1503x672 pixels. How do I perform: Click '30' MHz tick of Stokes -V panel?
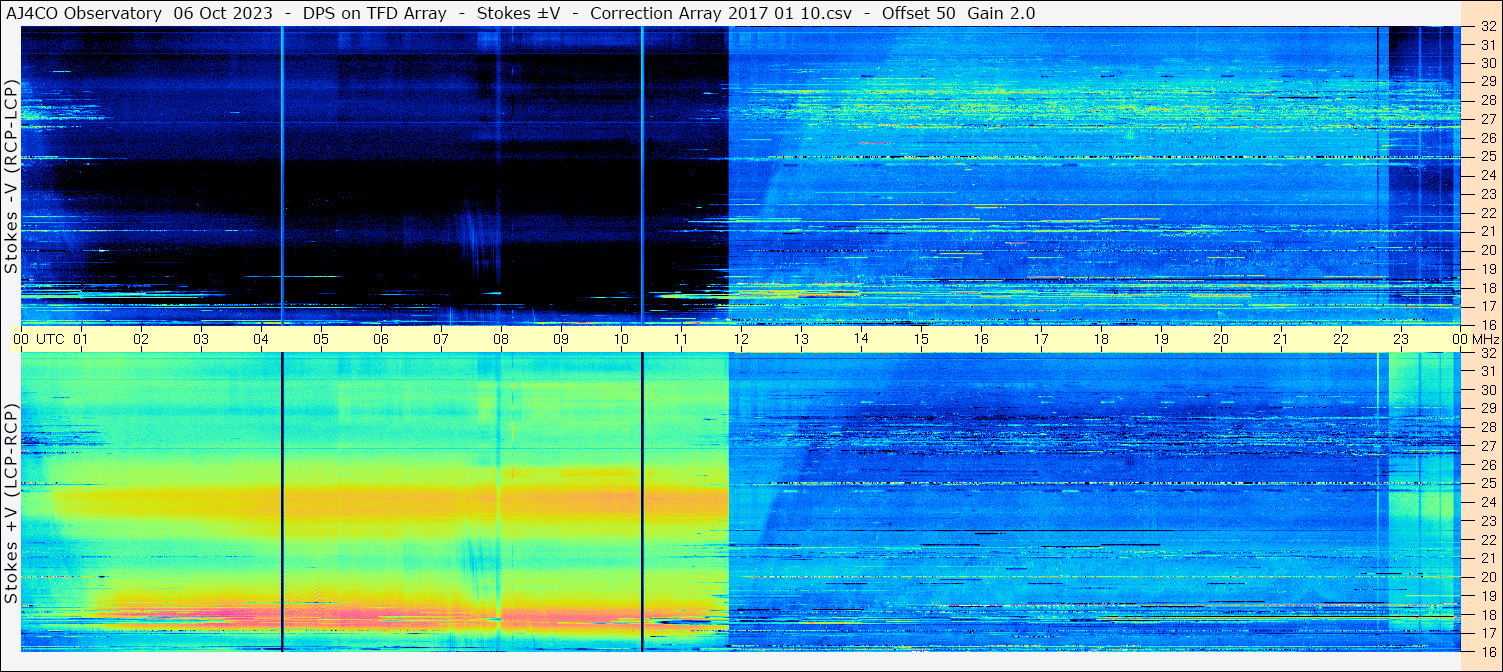(x=1487, y=64)
